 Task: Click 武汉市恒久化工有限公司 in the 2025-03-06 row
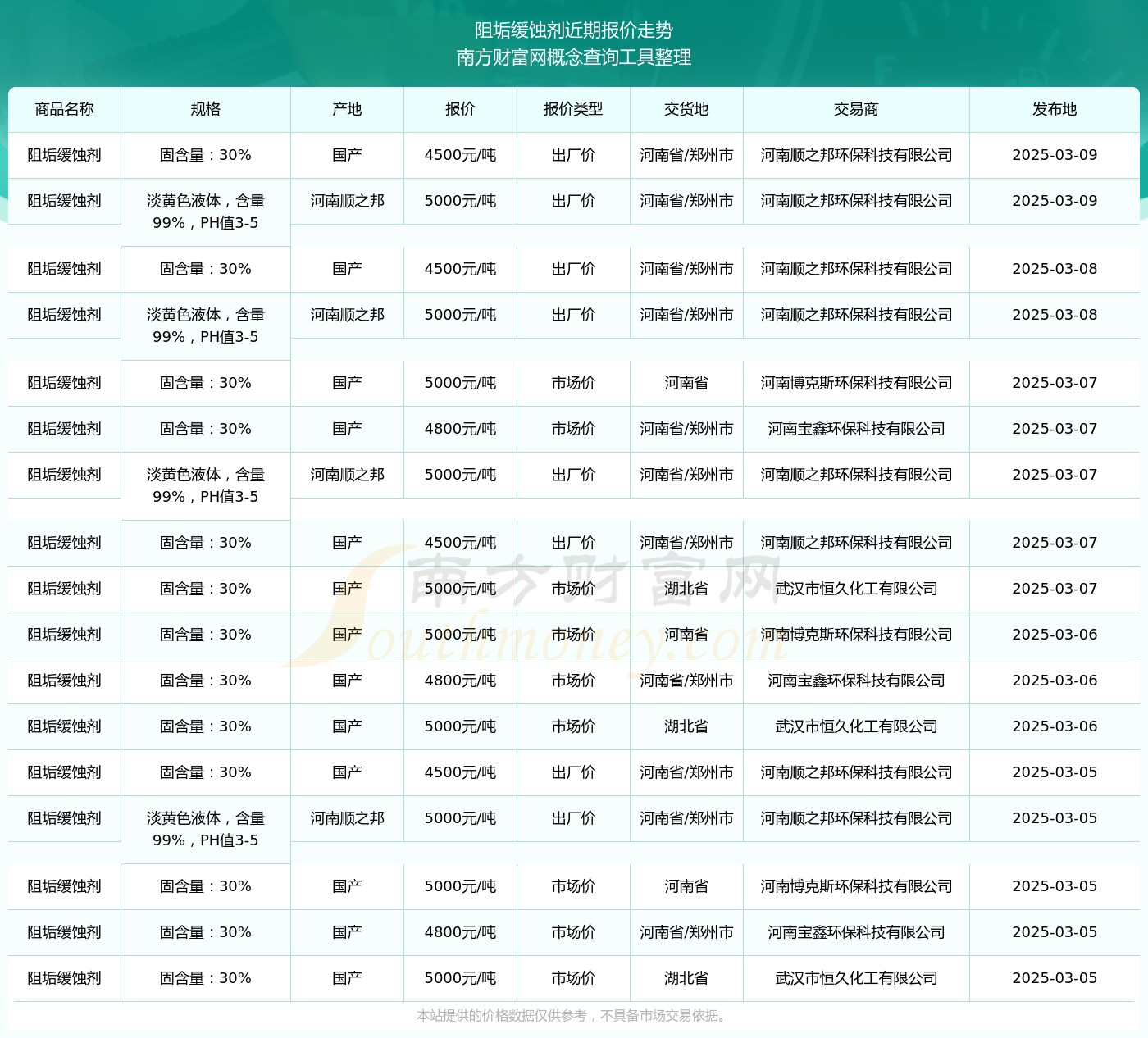856,726
